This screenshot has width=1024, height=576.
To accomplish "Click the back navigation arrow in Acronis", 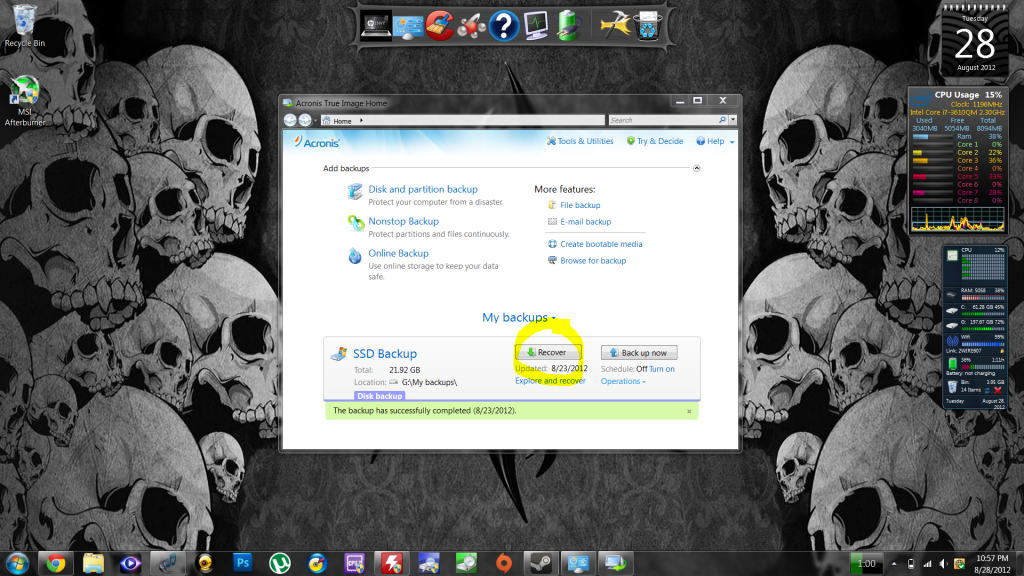I will (290, 120).
